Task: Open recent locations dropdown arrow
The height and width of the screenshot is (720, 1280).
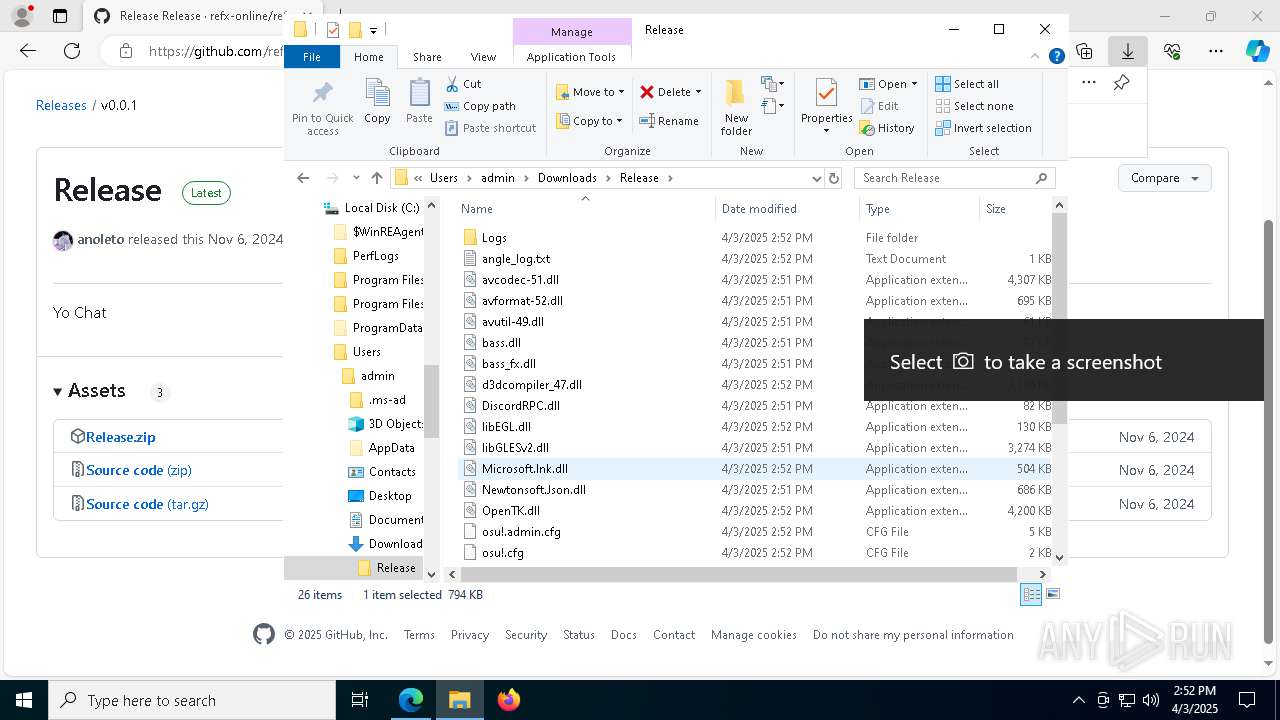Action: (x=356, y=178)
